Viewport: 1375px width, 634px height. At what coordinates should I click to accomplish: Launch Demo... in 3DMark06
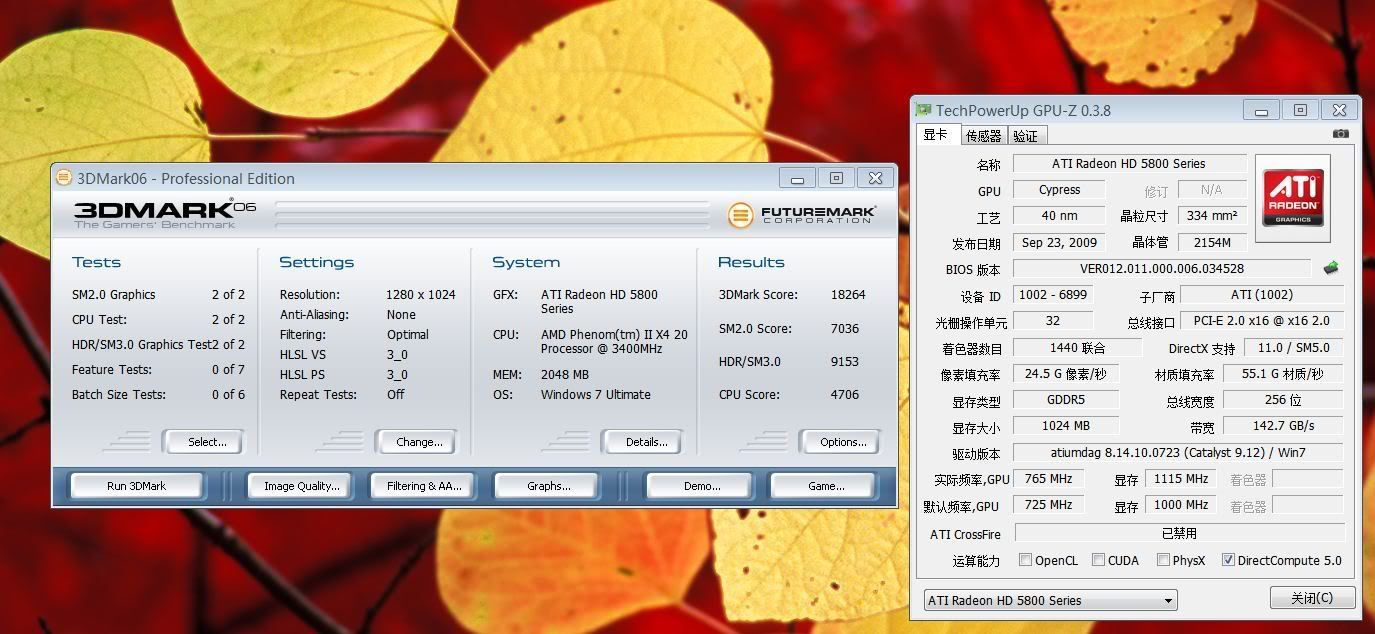701,486
